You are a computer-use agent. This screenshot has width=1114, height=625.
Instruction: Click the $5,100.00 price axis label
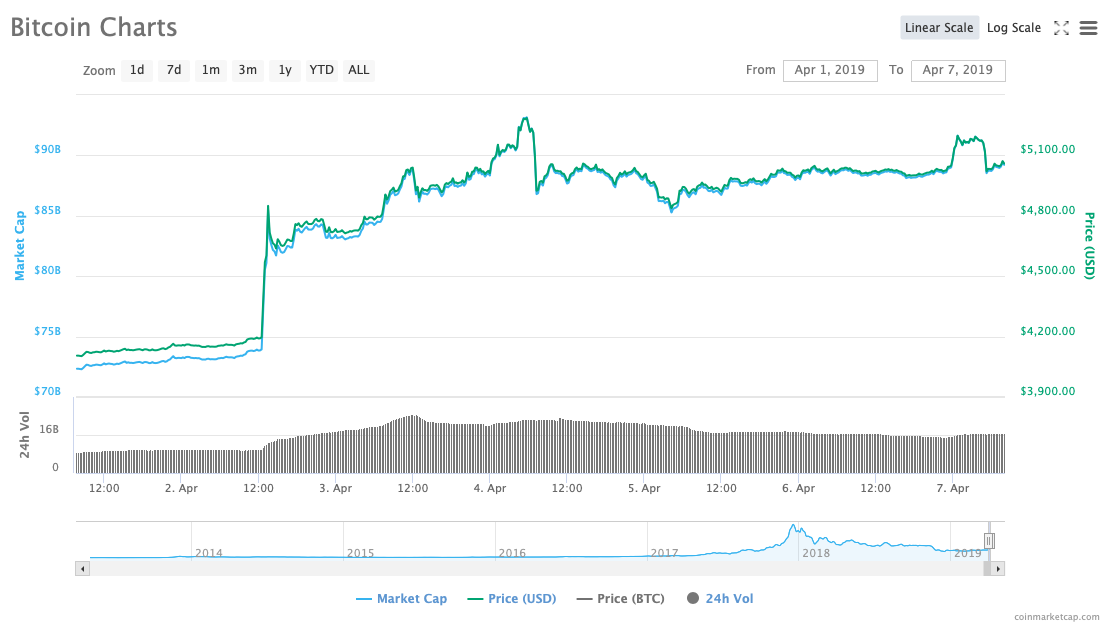tap(1047, 149)
